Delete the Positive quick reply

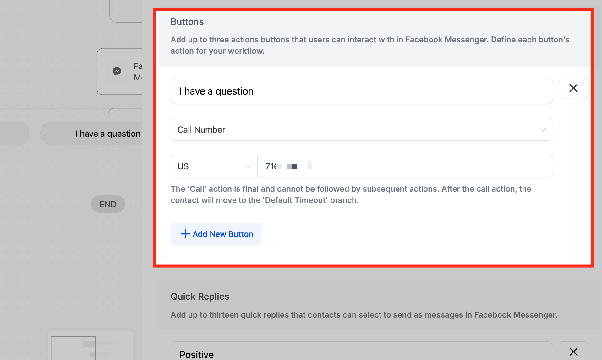click(573, 351)
